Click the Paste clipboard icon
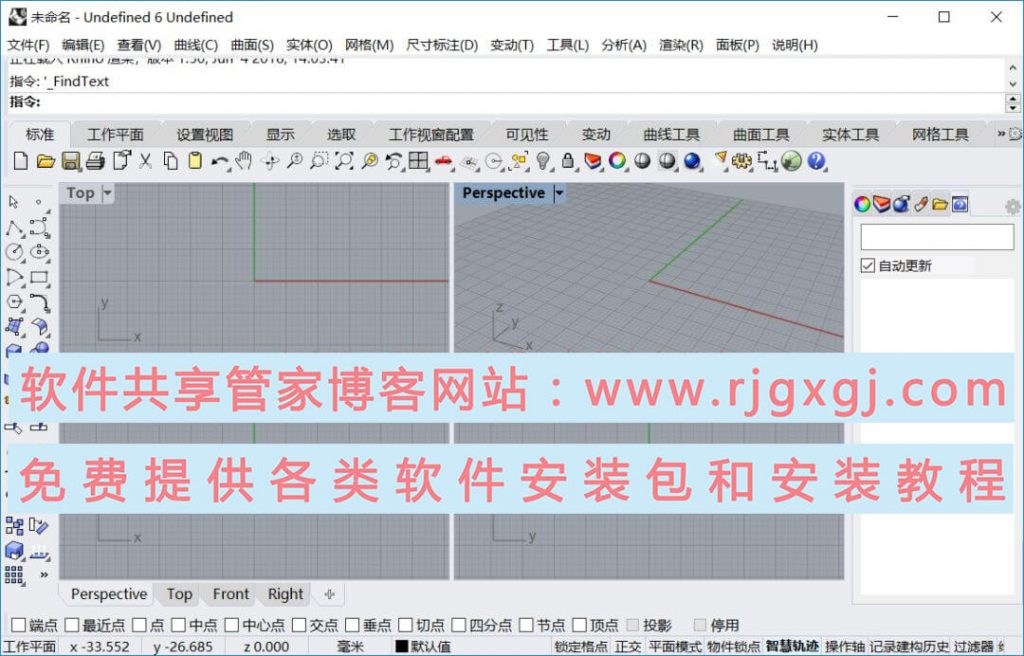 pos(195,161)
